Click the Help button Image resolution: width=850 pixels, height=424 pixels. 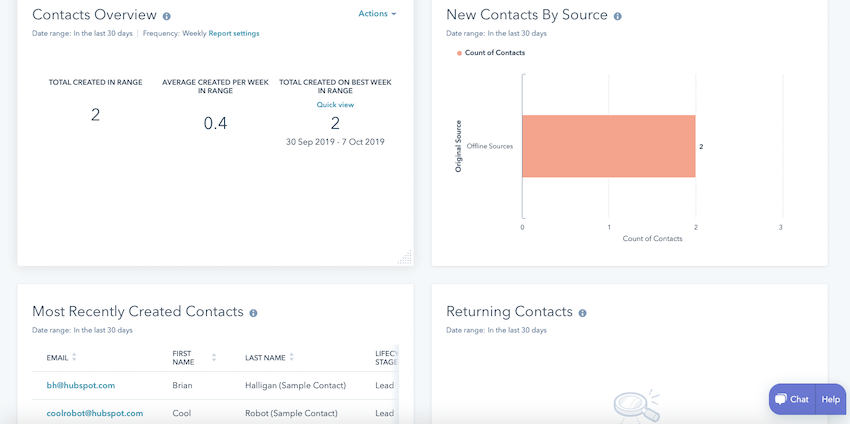[x=830, y=399]
